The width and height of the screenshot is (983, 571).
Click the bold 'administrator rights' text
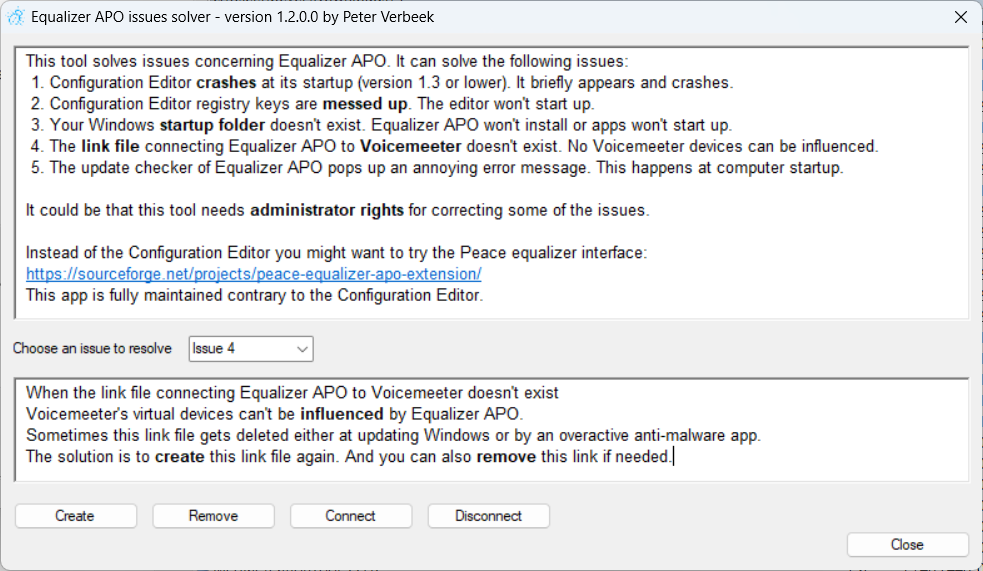pos(327,210)
